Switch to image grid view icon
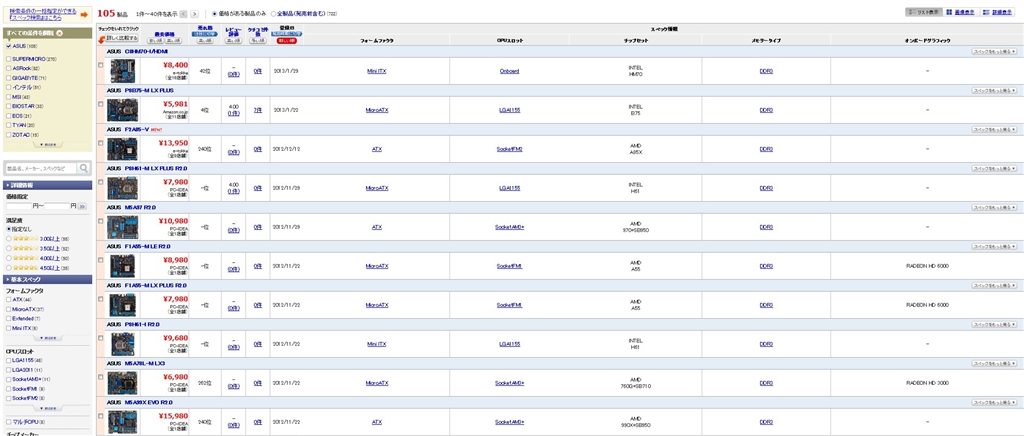 [949, 12]
